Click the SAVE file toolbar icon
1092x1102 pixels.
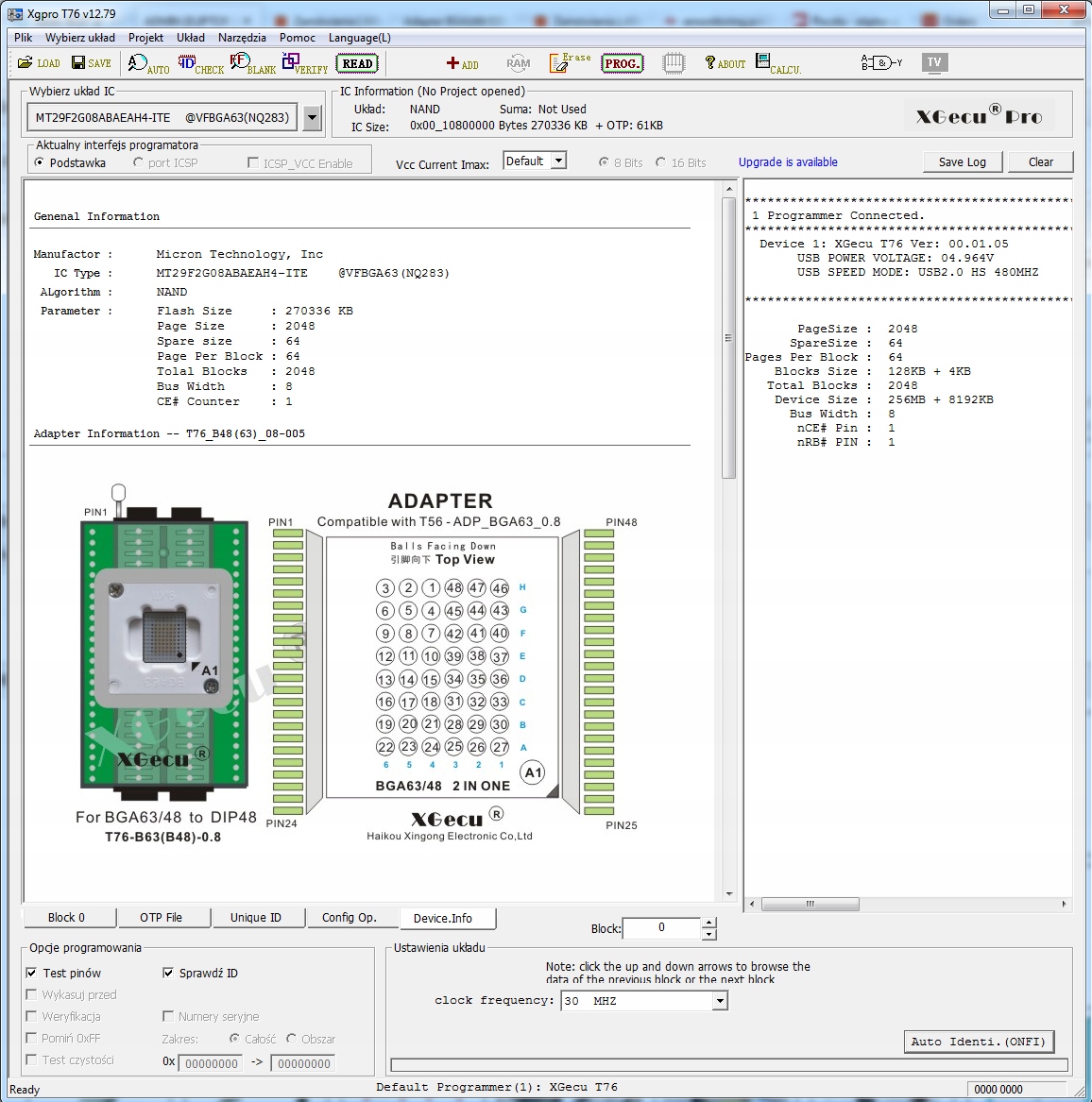tap(92, 63)
